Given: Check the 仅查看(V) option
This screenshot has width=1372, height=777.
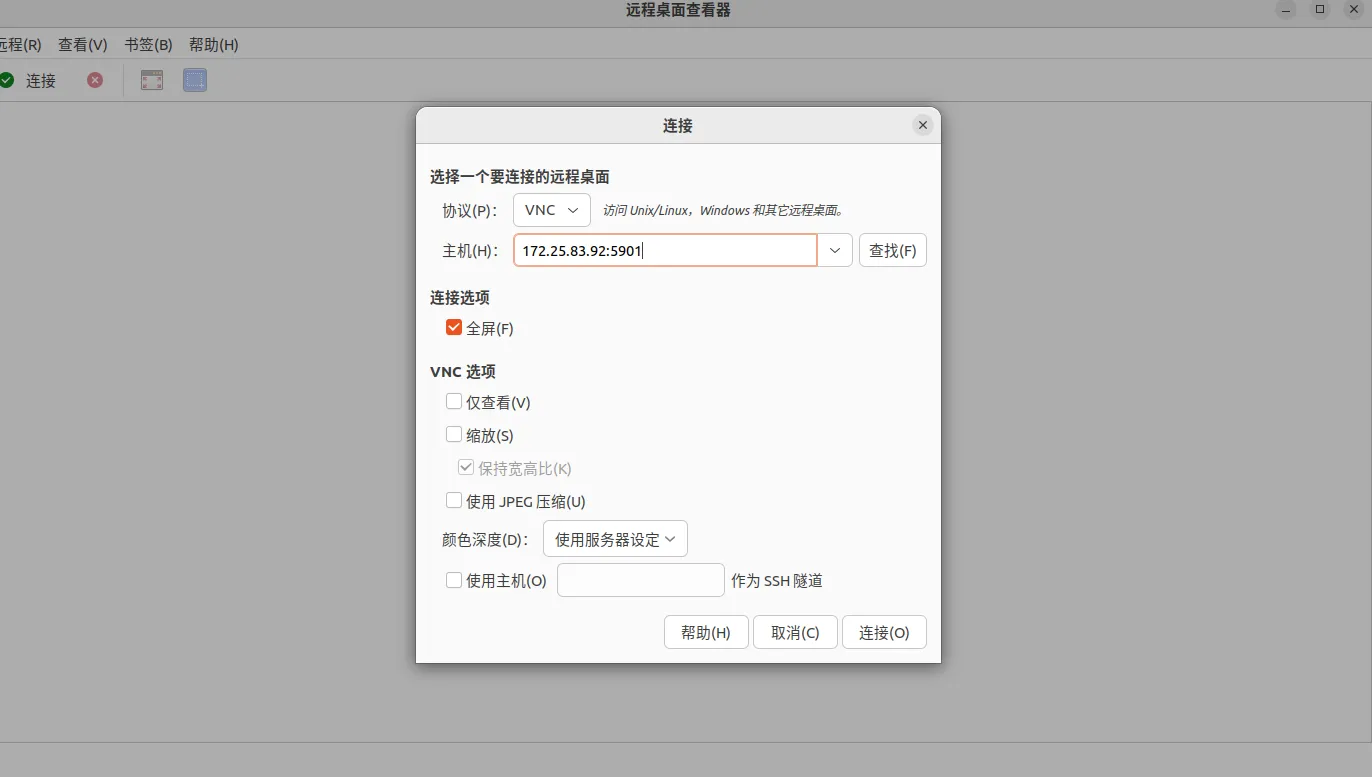Looking at the screenshot, I should pos(453,400).
